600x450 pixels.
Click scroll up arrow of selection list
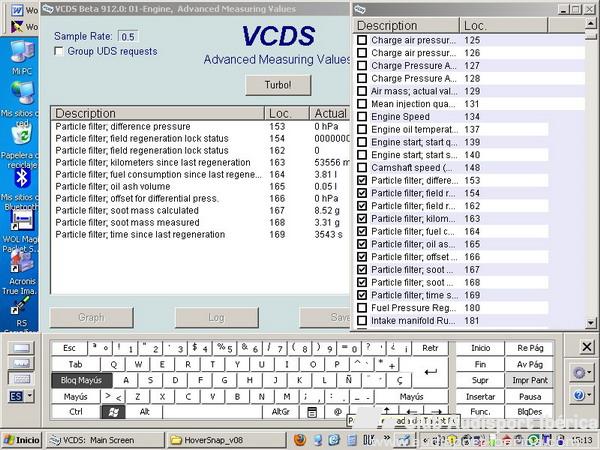(590, 23)
